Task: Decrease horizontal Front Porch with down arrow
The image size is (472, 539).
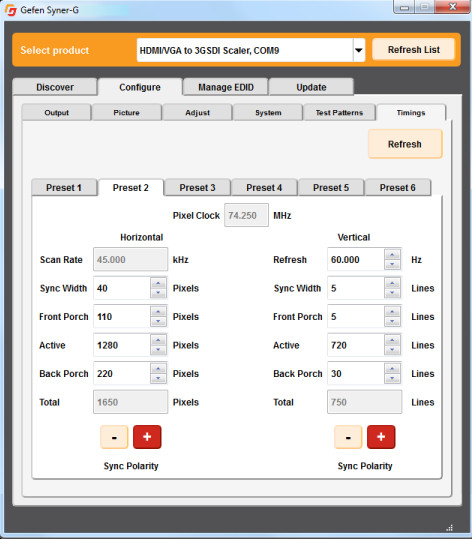Action: 158,321
